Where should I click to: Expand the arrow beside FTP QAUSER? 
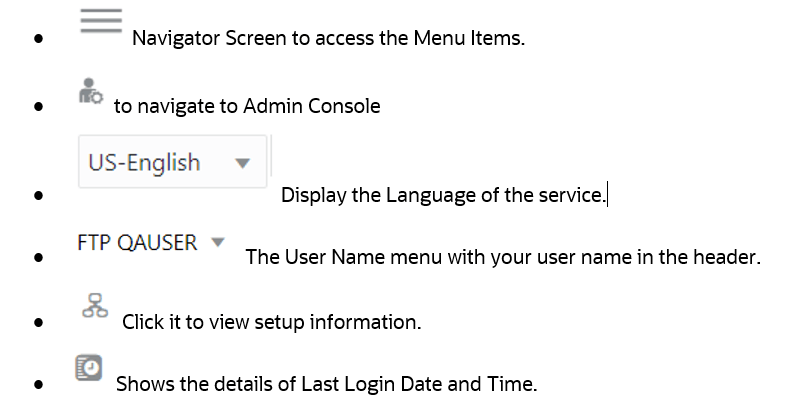[x=219, y=242]
